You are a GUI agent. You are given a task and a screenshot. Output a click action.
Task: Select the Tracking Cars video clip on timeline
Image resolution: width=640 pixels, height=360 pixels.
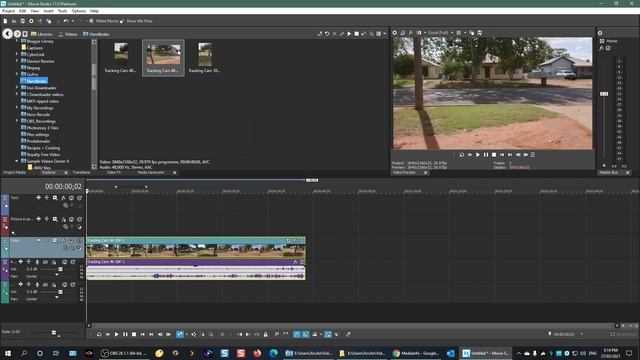[x=196, y=247]
